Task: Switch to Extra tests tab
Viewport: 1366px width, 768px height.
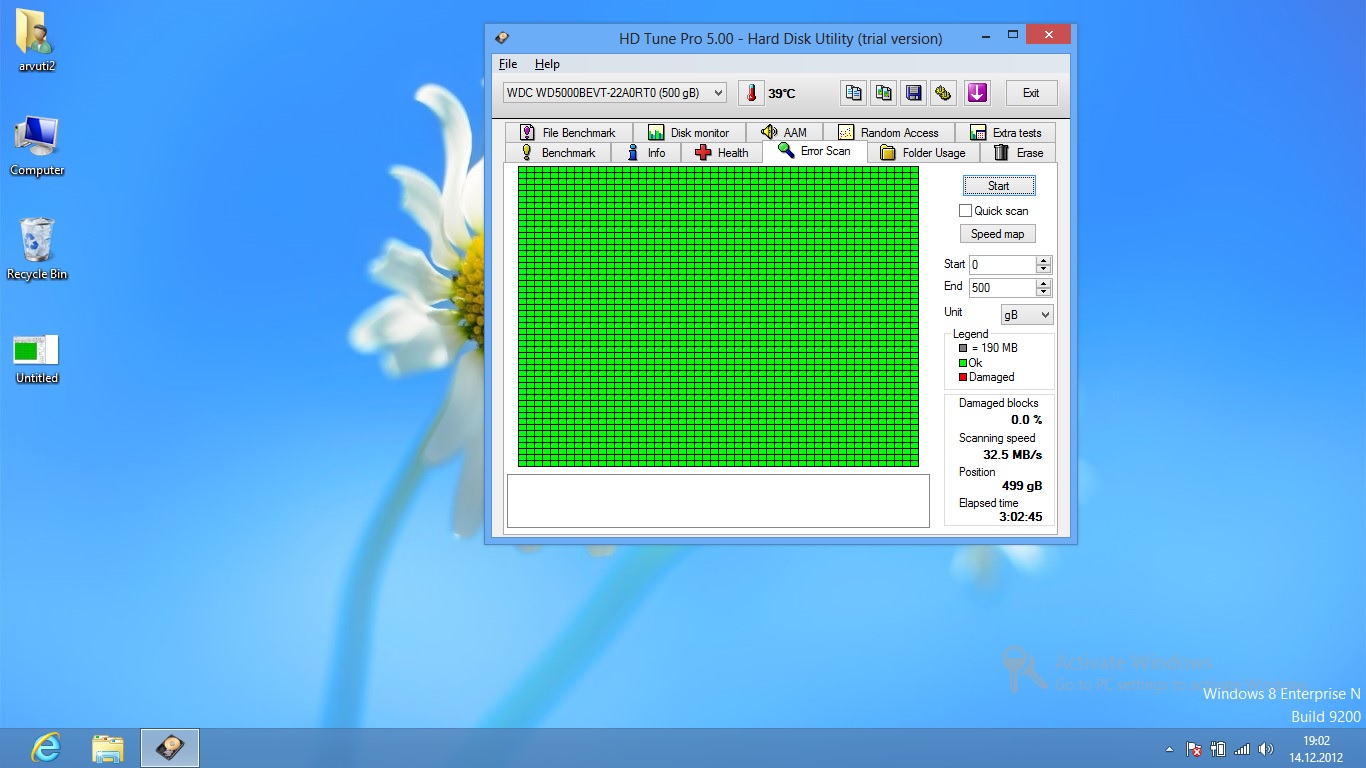Action: coord(1005,132)
